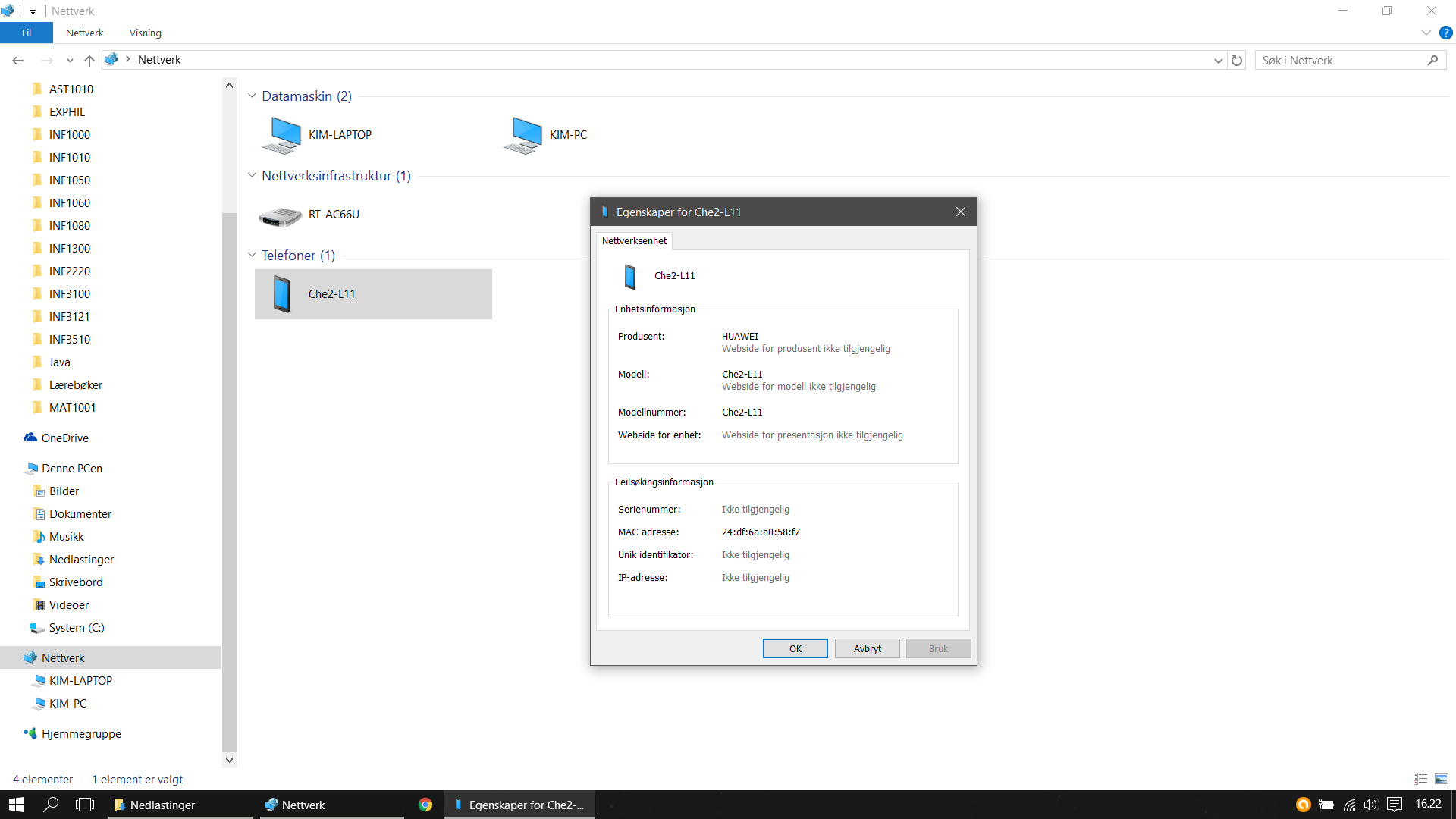This screenshot has width=1456, height=819.
Task: Switch to large icons view layout
Action: click(1442, 779)
